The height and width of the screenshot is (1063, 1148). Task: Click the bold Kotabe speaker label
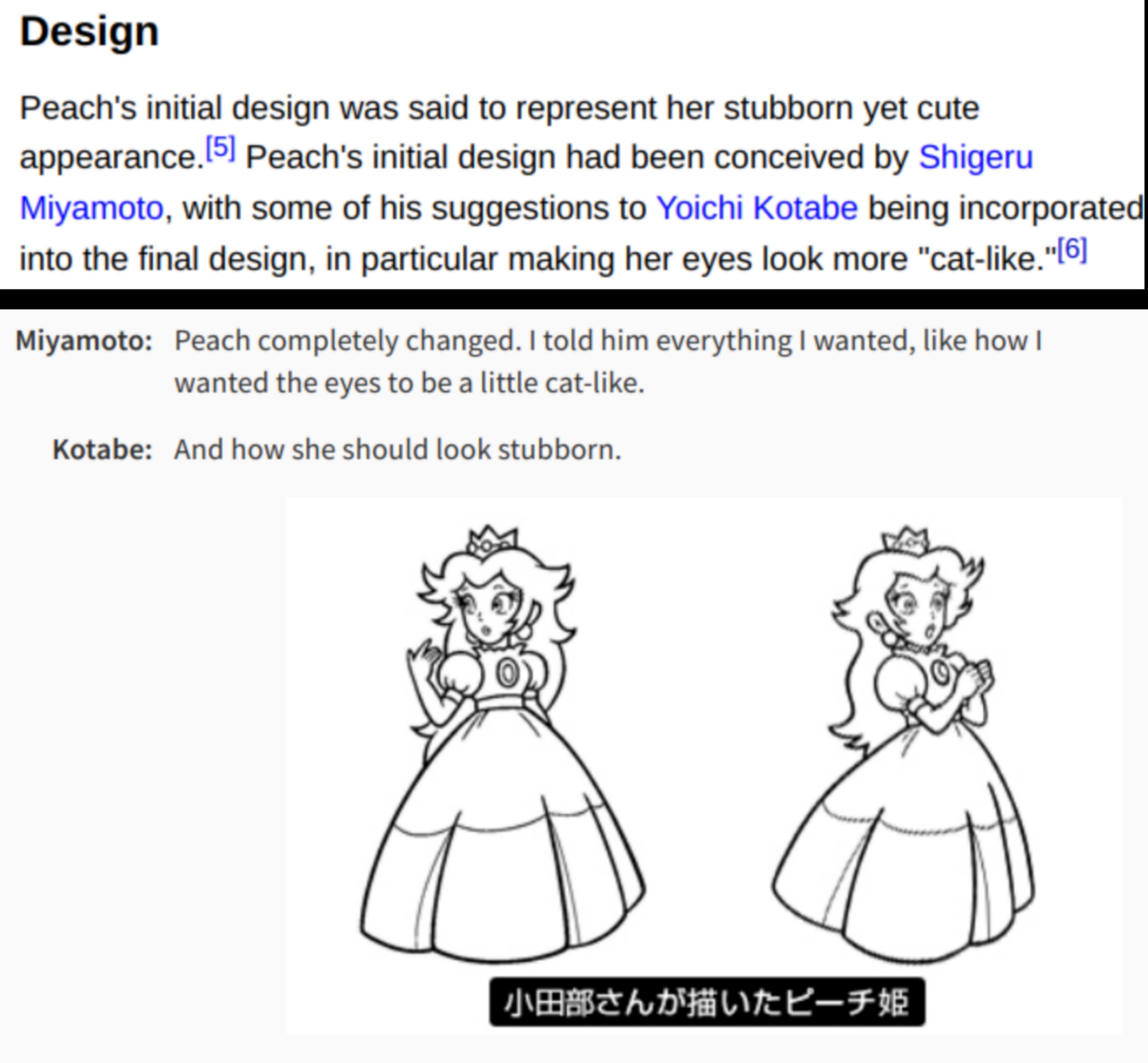tap(102, 449)
